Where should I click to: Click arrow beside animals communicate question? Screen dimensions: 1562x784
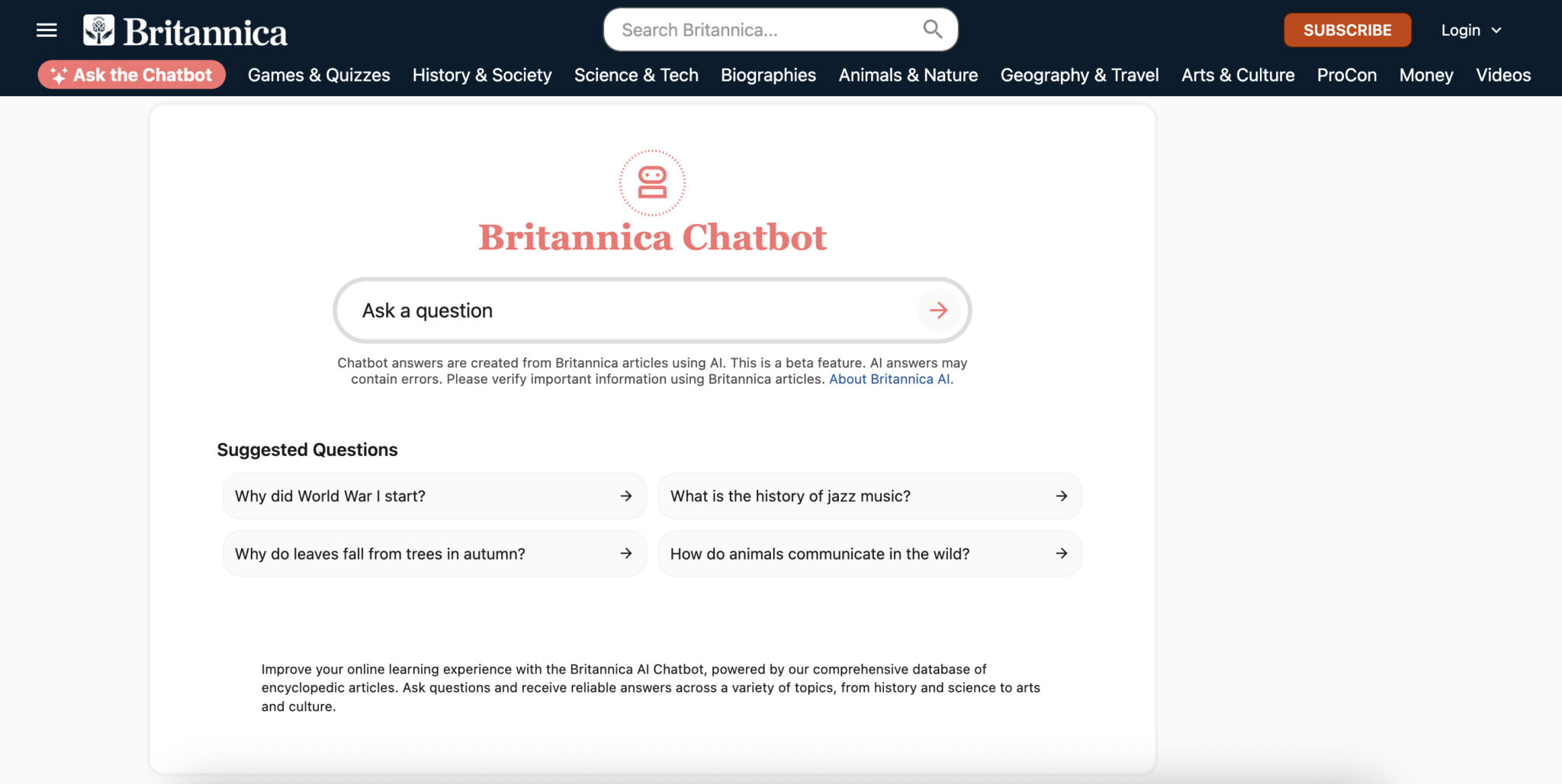pyautogui.click(x=1061, y=554)
